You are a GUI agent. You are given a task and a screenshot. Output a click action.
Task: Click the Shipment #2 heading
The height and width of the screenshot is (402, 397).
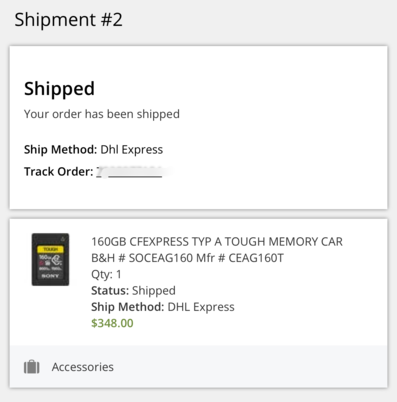[69, 20]
